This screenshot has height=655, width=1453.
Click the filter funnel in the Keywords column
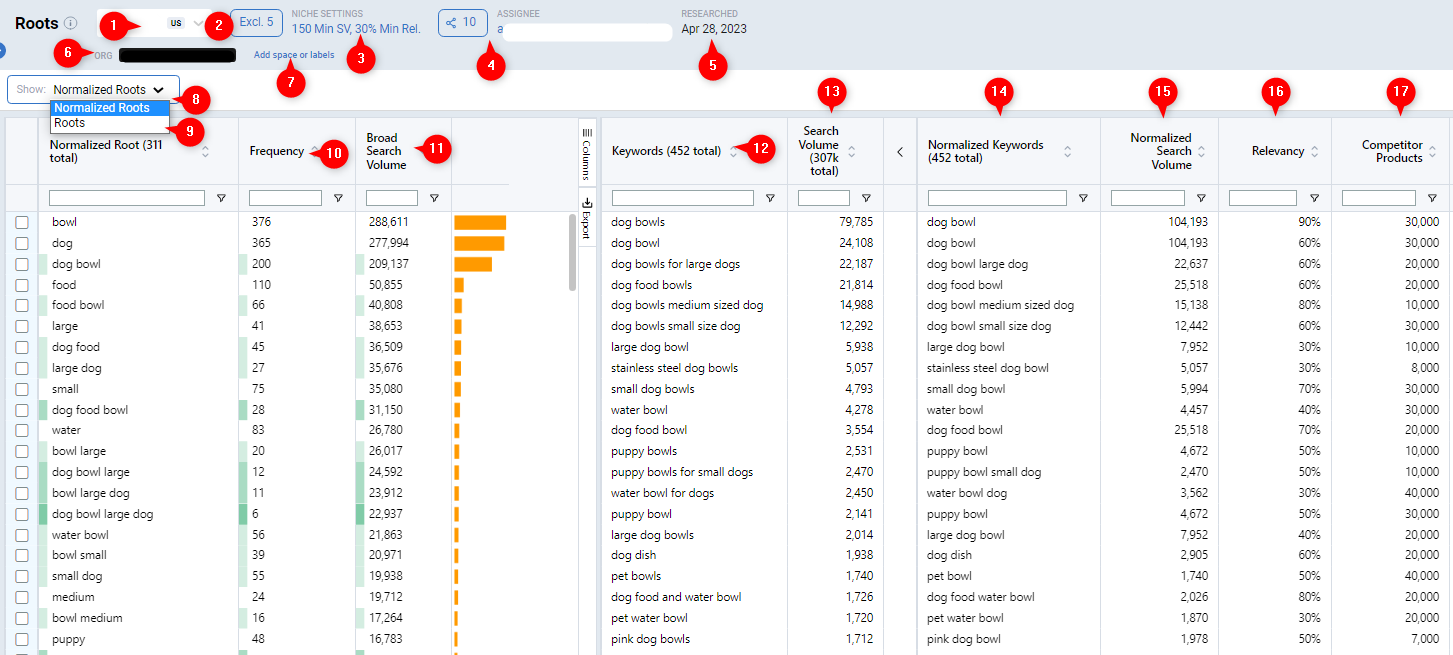click(770, 197)
